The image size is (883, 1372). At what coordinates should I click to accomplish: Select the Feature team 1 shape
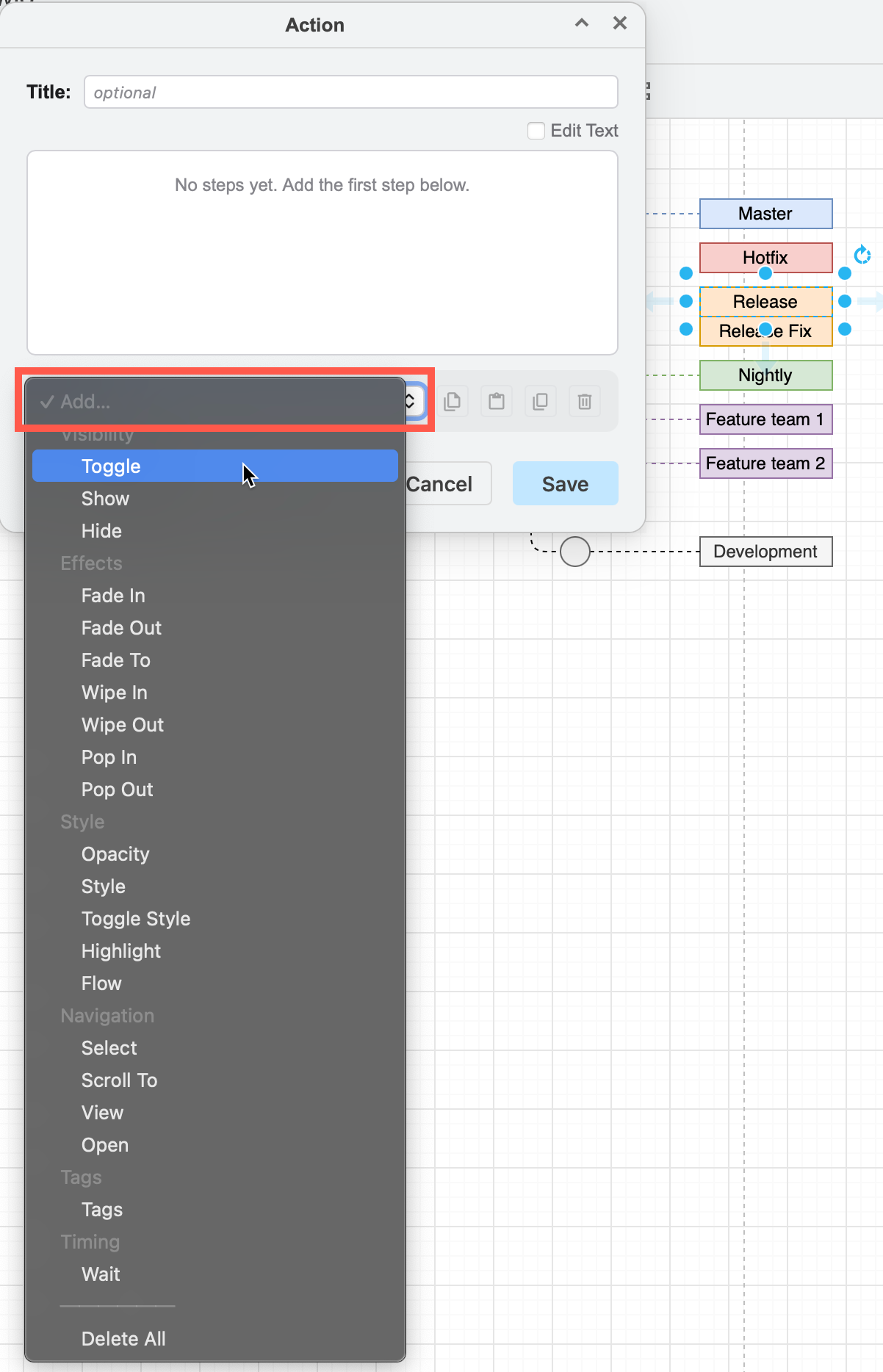click(x=765, y=419)
